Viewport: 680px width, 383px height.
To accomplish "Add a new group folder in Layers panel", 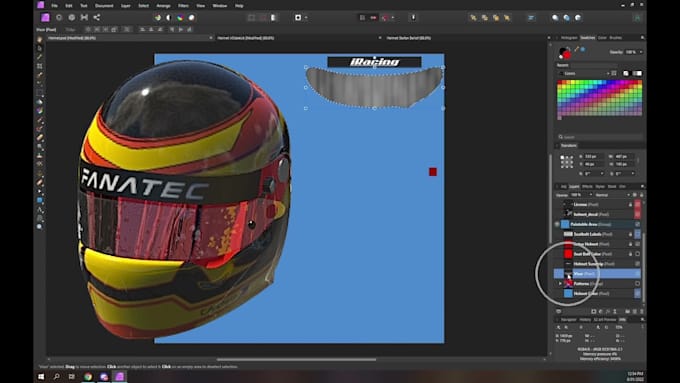I will coord(628,311).
